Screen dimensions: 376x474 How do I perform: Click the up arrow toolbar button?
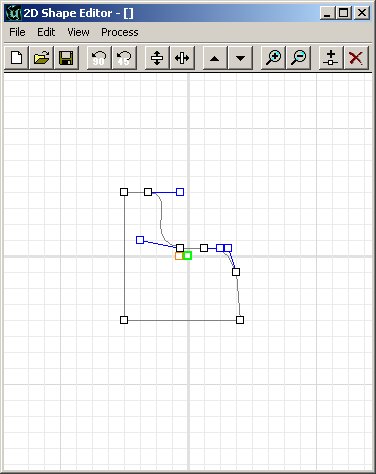click(215, 58)
